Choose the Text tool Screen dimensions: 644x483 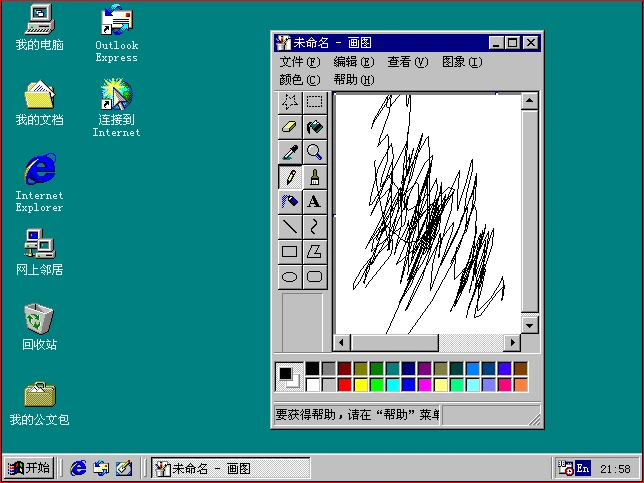(x=315, y=202)
